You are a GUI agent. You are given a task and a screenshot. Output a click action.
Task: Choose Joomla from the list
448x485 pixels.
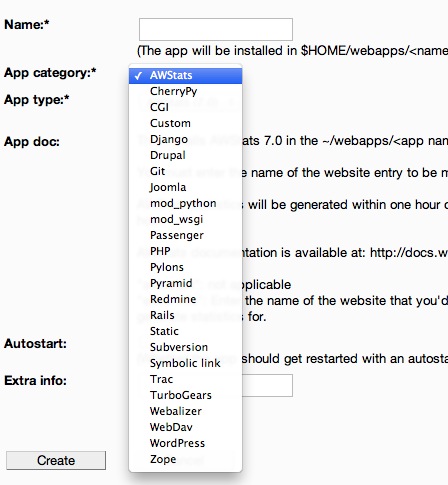click(x=185, y=187)
